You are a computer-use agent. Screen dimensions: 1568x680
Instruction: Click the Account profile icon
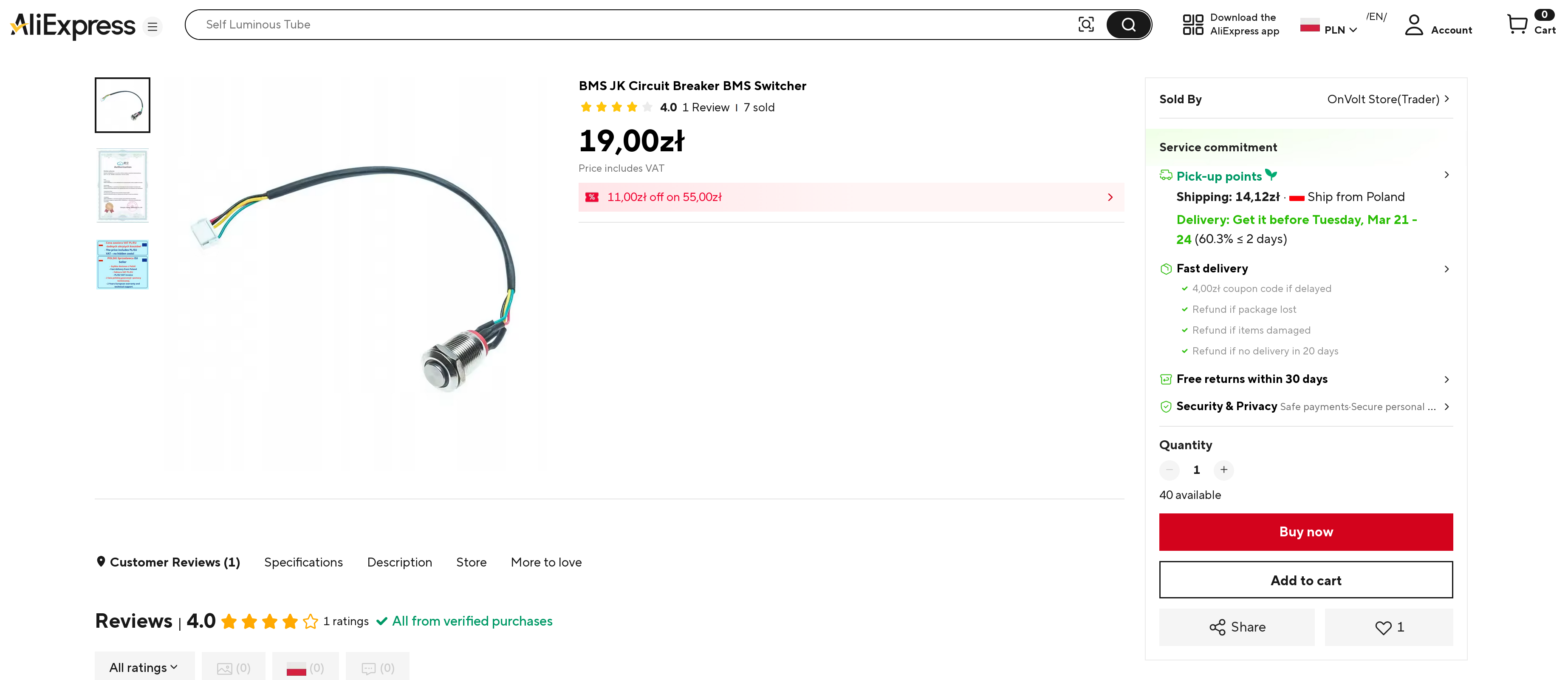point(1413,25)
